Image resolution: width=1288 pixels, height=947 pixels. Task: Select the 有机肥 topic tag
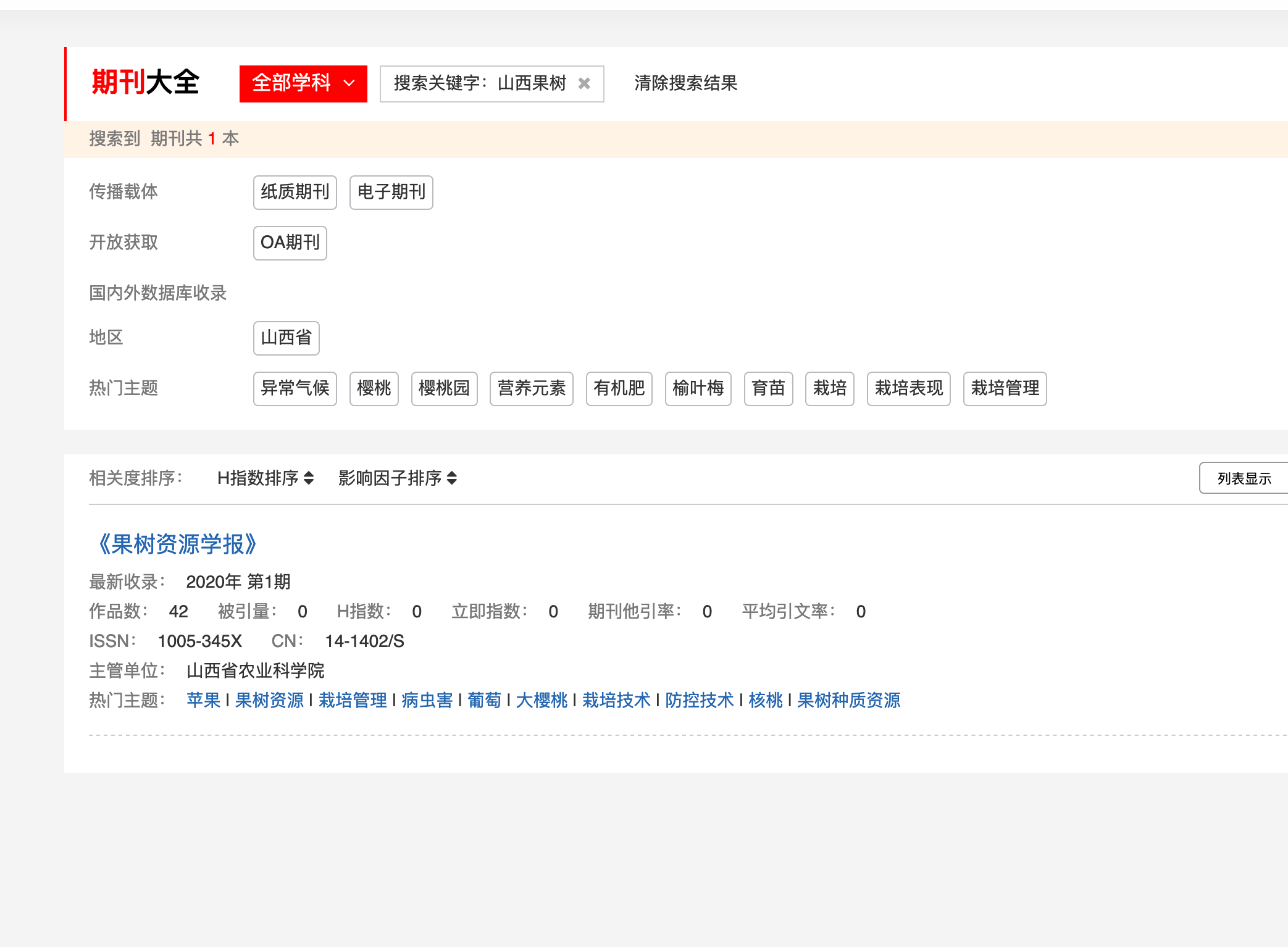(619, 388)
